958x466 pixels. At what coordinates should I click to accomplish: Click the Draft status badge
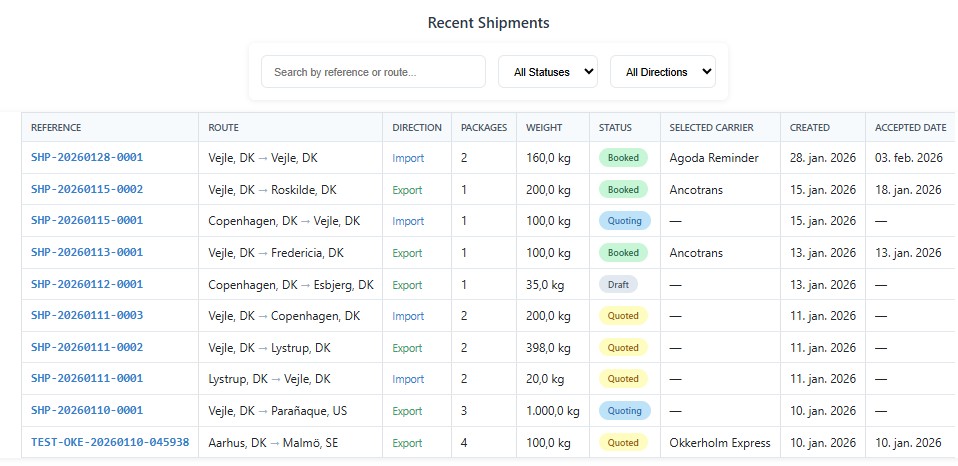pos(618,284)
